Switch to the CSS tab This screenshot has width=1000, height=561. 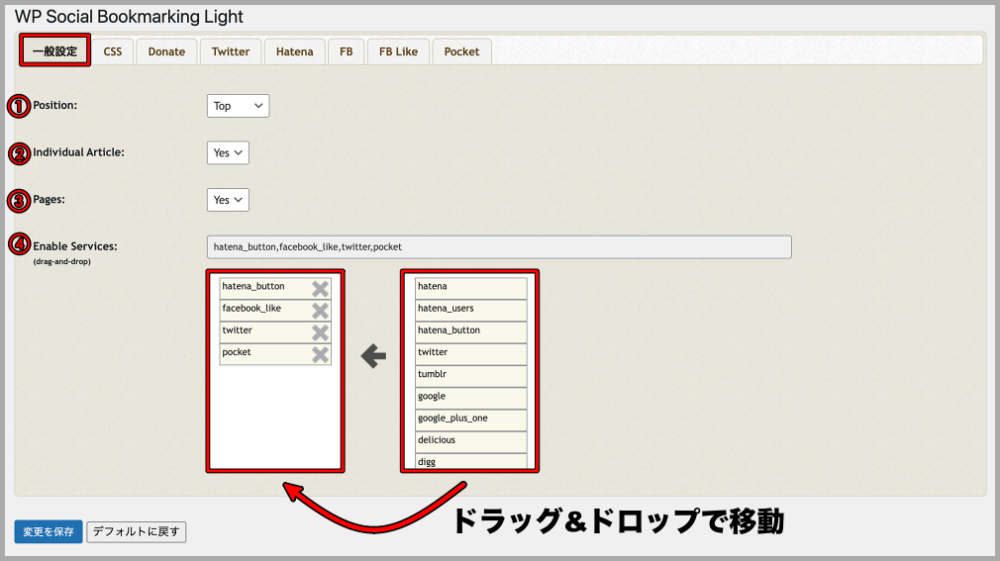click(x=113, y=52)
